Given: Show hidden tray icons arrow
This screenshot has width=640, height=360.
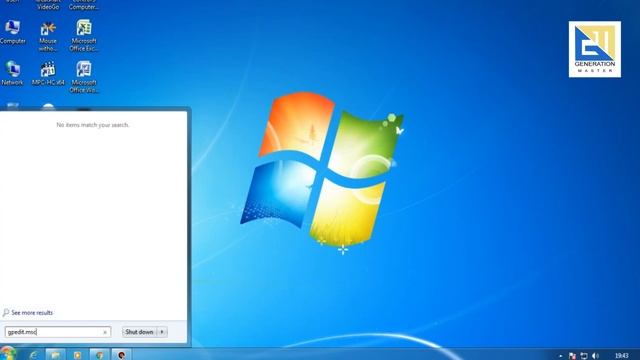Looking at the screenshot, I should click(x=560, y=356).
